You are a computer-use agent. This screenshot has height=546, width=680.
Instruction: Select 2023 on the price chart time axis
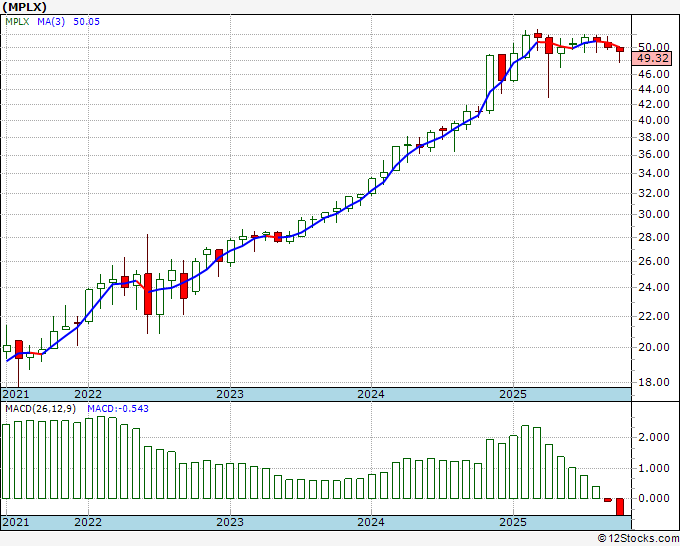[230, 394]
